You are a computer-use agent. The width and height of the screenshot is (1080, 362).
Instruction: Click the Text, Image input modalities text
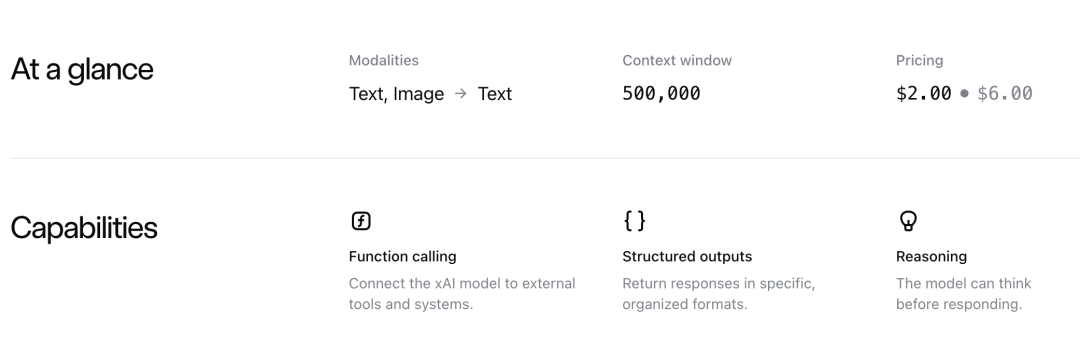click(x=396, y=94)
